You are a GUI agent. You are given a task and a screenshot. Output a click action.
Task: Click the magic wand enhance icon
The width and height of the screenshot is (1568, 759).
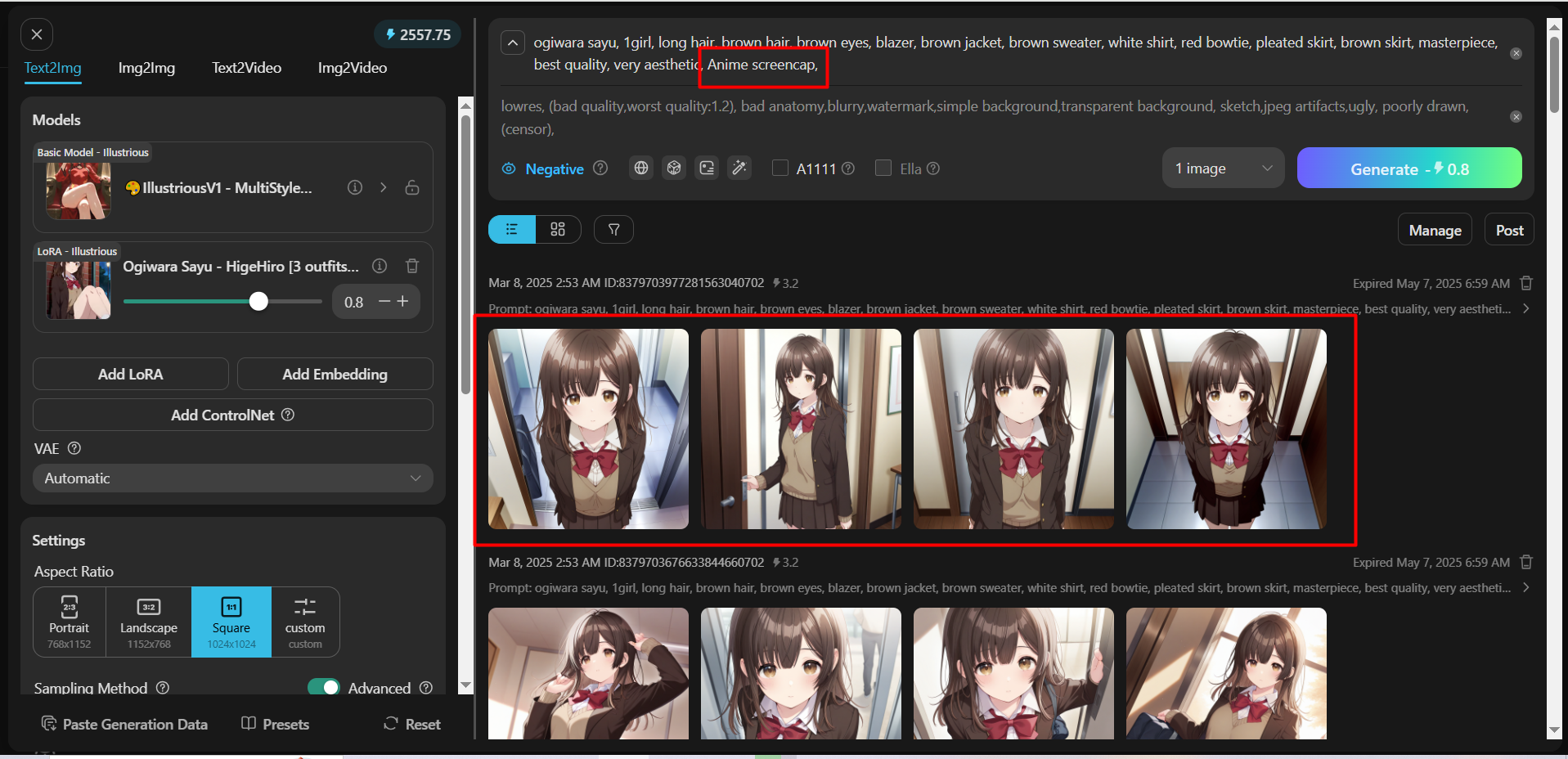pyautogui.click(x=739, y=168)
